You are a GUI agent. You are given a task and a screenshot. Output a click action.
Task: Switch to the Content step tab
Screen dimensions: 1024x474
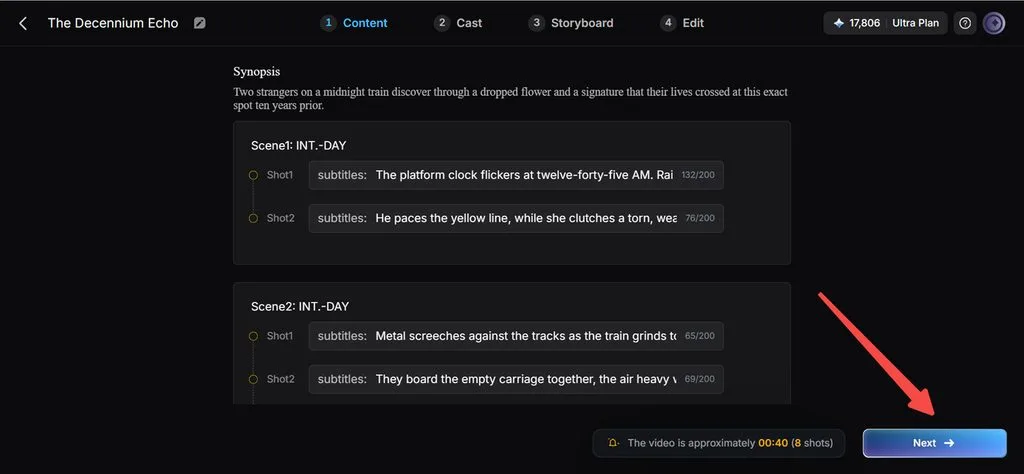[x=354, y=23]
